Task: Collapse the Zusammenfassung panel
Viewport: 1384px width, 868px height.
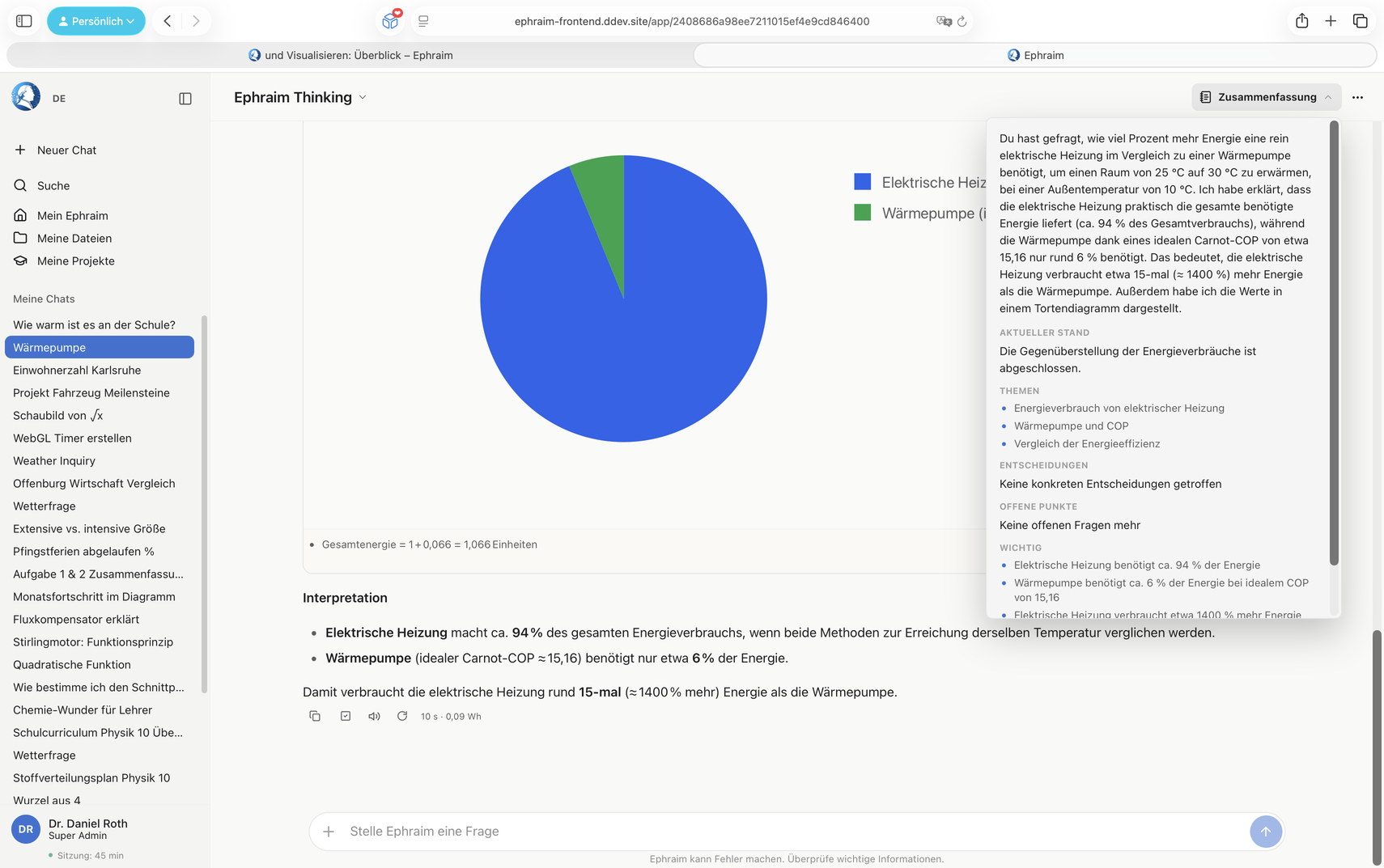Action: point(1266,97)
